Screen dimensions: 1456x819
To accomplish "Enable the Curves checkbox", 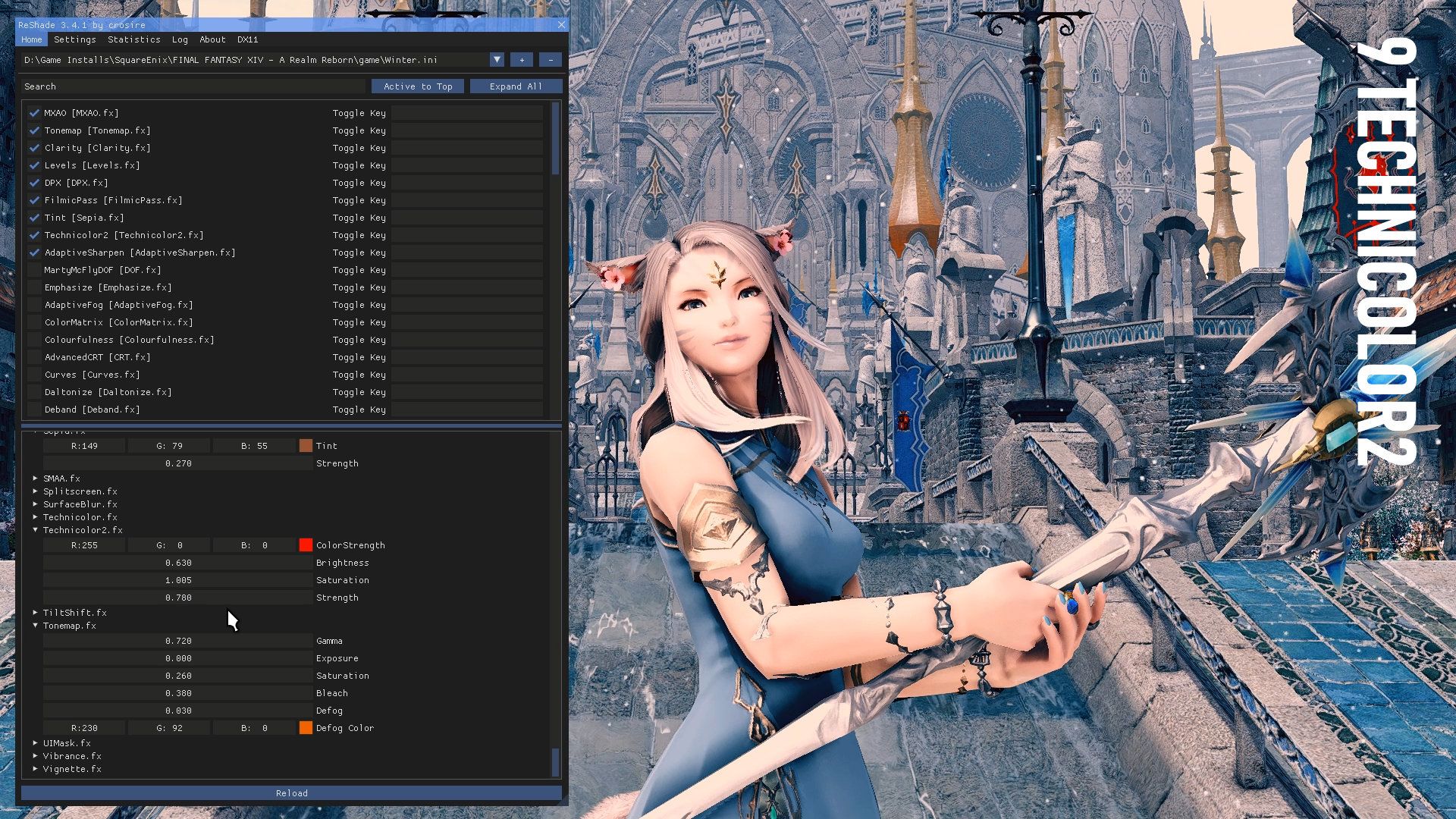I will click(x=34, y=375).
